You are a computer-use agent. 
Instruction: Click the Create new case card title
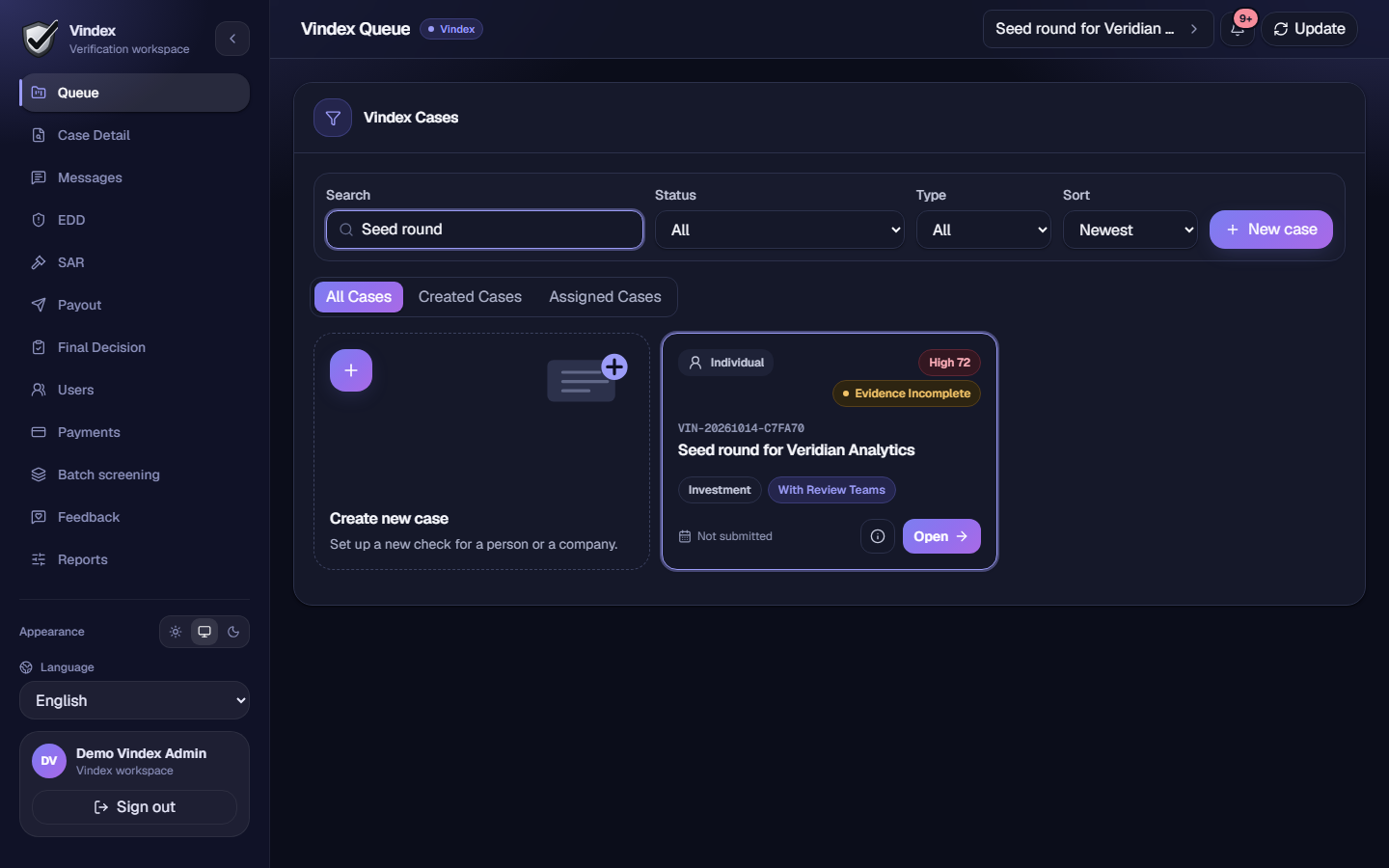[x=389, y=519]
